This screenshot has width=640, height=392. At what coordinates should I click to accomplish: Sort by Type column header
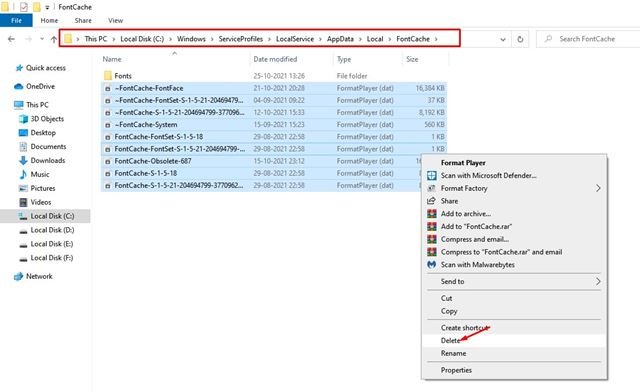click(344, 59)
